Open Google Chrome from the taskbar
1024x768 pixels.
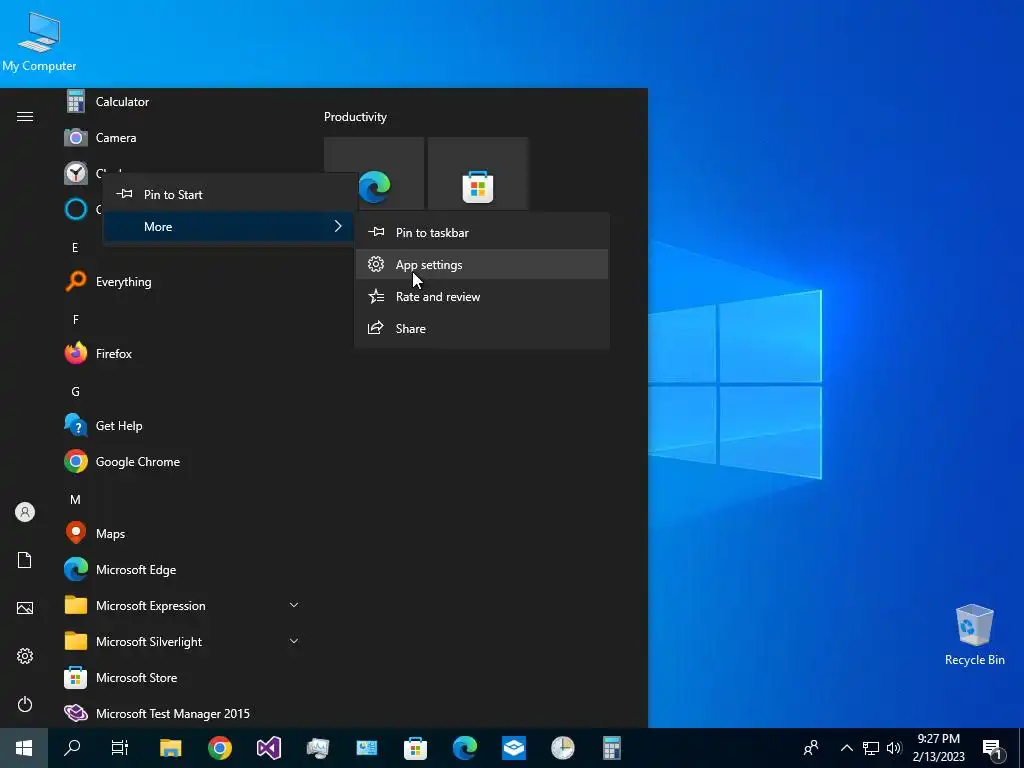219,748
